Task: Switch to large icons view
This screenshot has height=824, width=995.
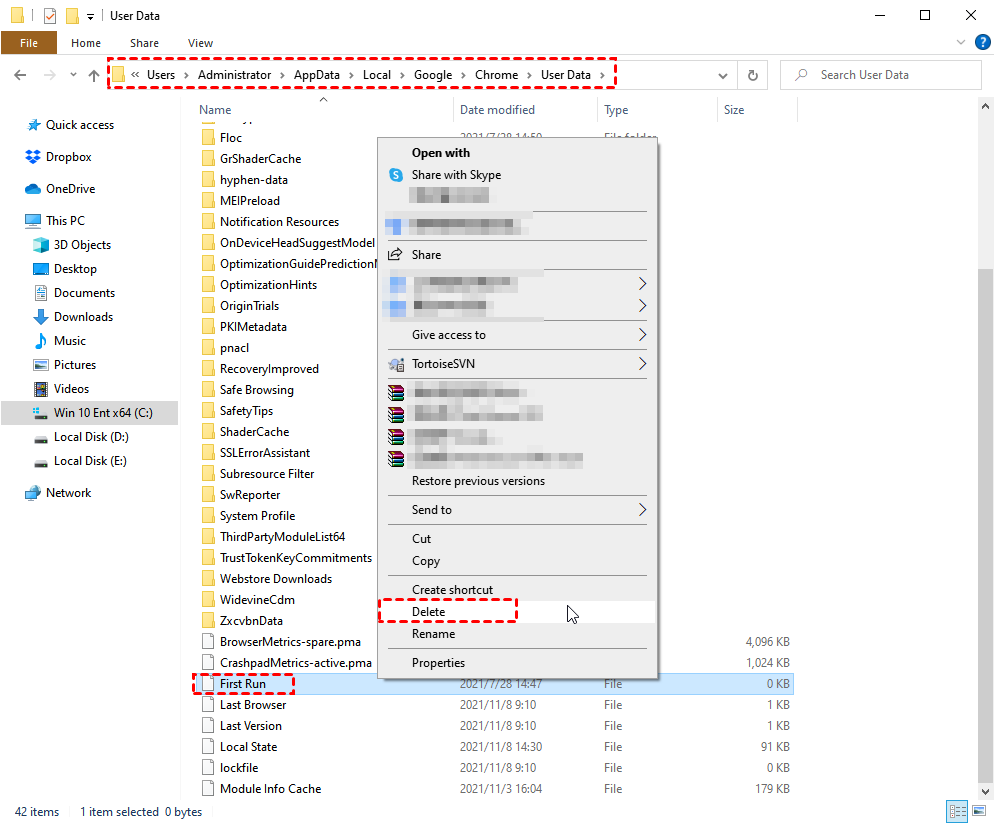Action: point(979,811)
